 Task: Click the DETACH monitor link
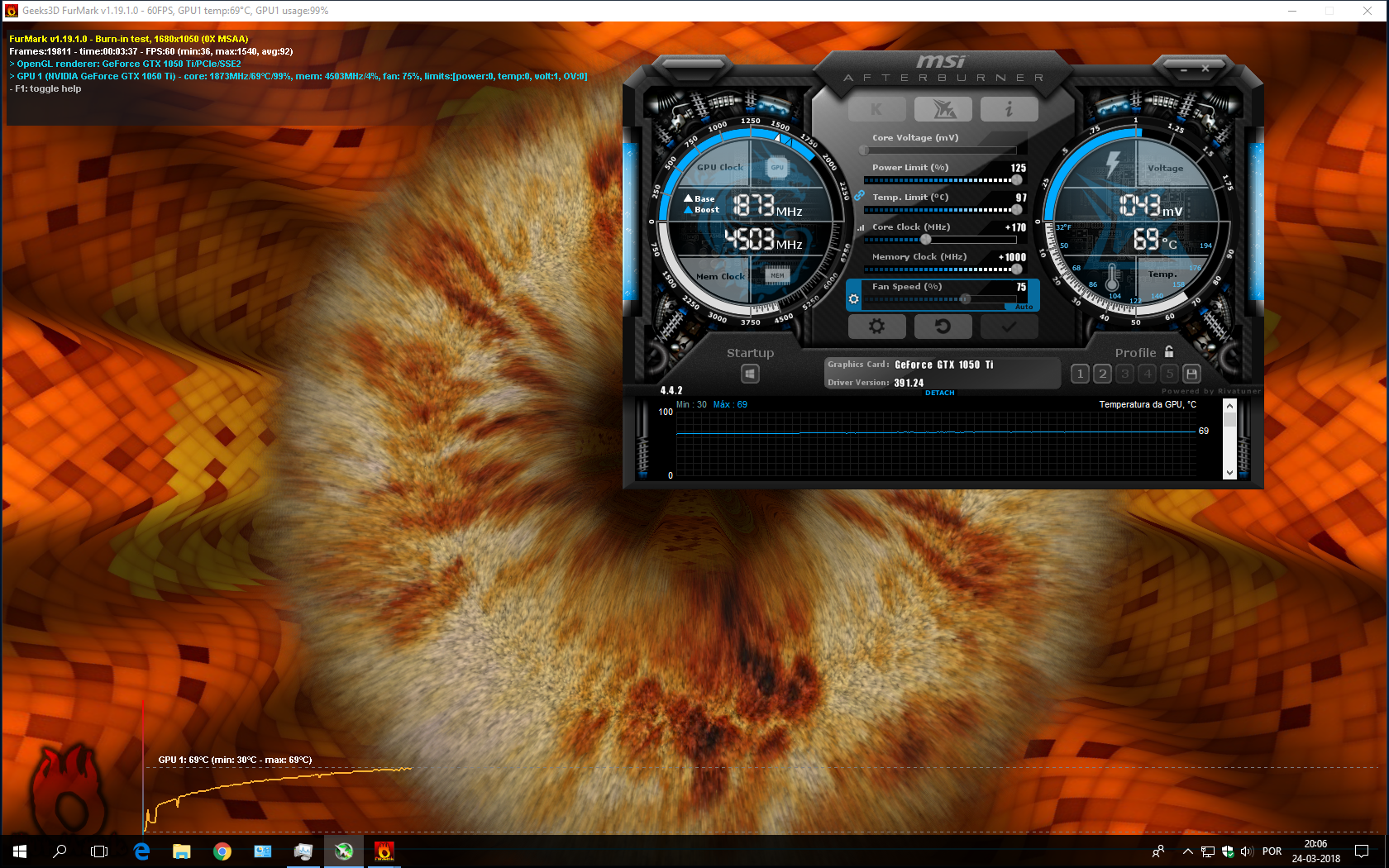coord(940,393)
